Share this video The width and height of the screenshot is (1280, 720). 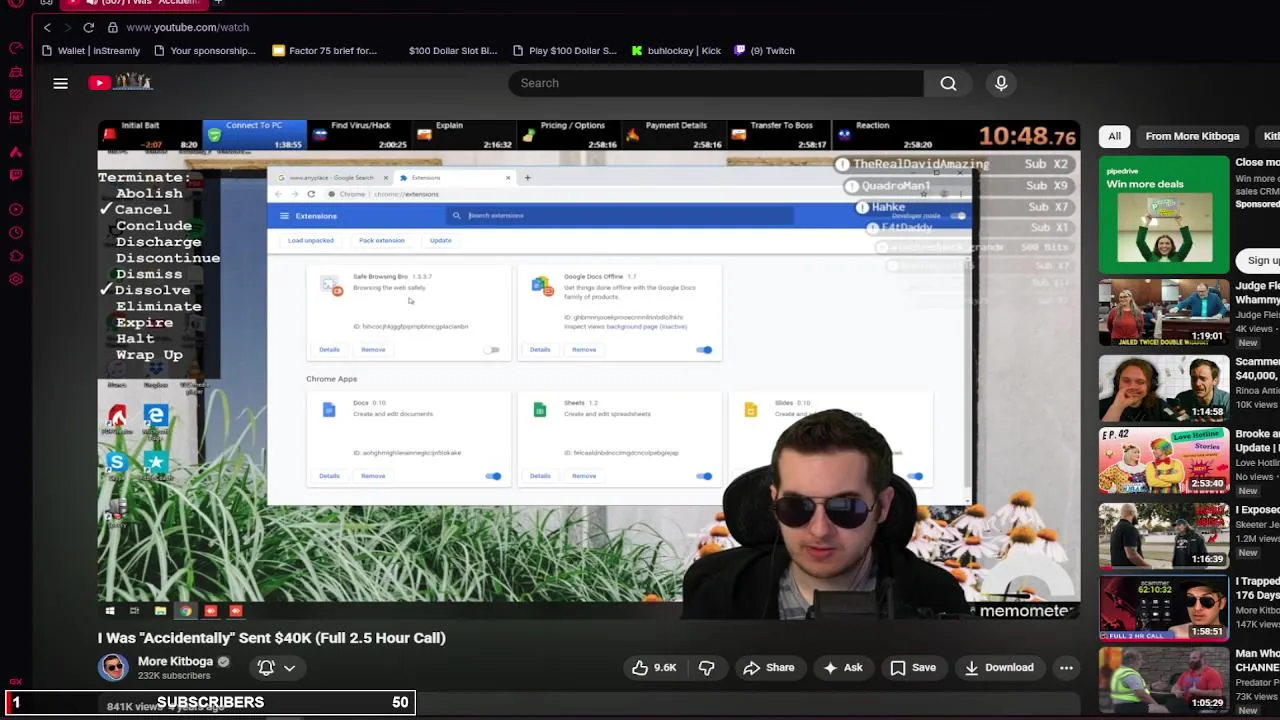coord(769,667)
